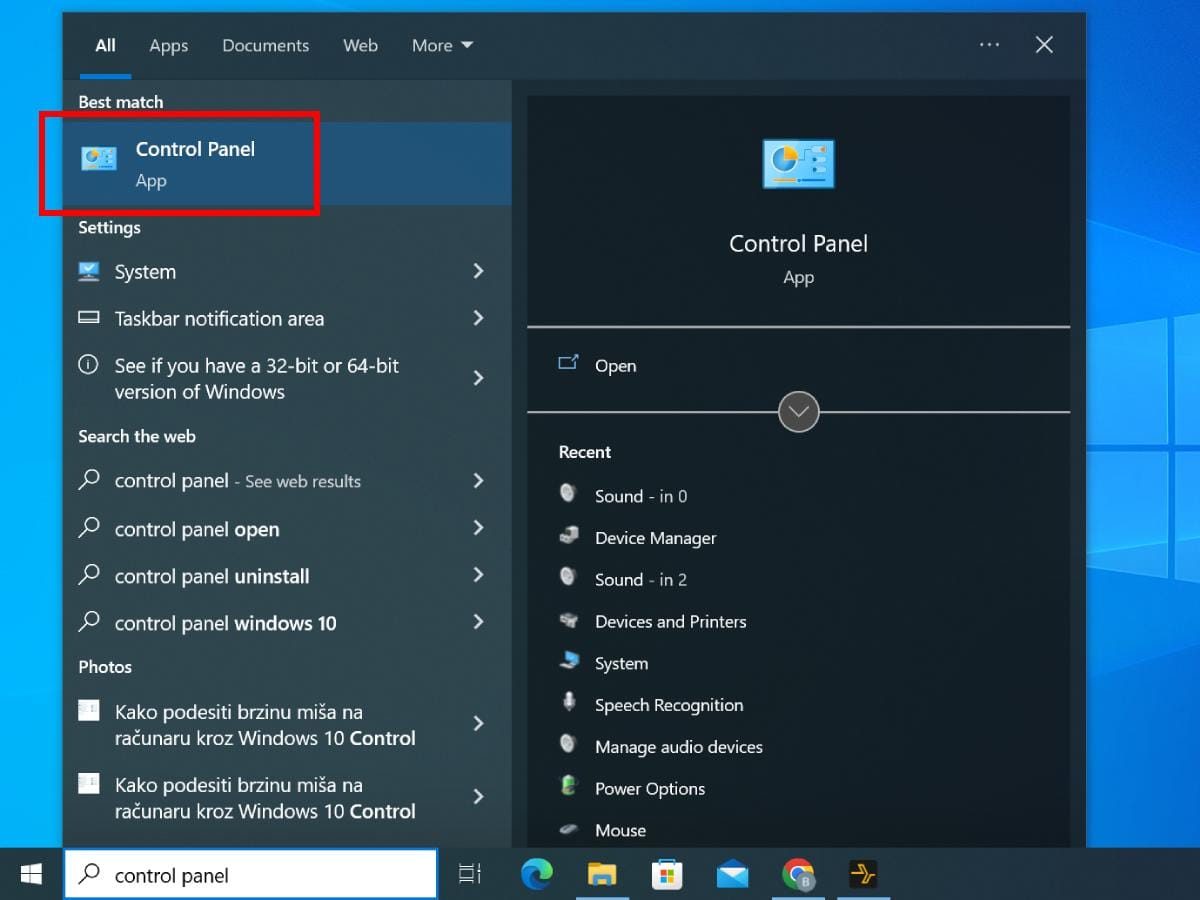1200x900 pixels.
Task: Click the search box containing control panel
Action: pos(250,875)
